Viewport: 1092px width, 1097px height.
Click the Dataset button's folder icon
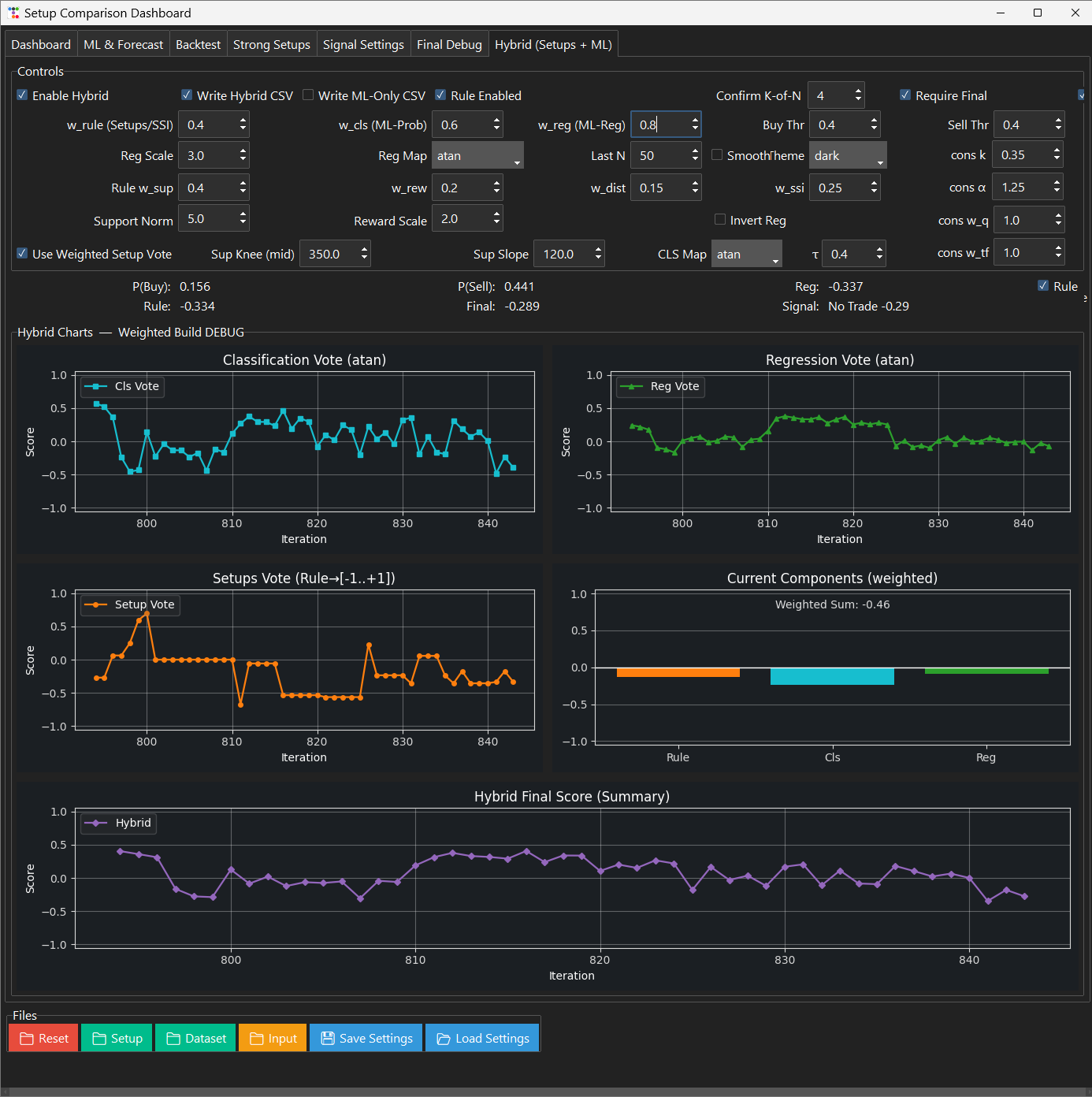click(x=173, y=1039)
